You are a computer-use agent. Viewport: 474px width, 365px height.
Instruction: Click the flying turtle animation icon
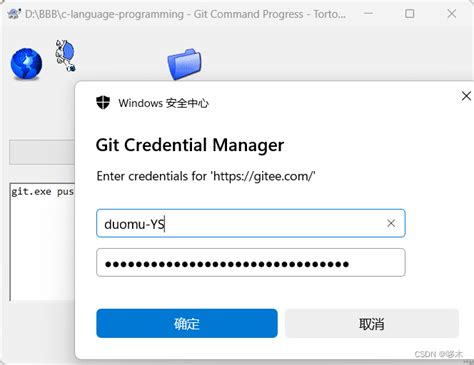[x=66, y=56]
